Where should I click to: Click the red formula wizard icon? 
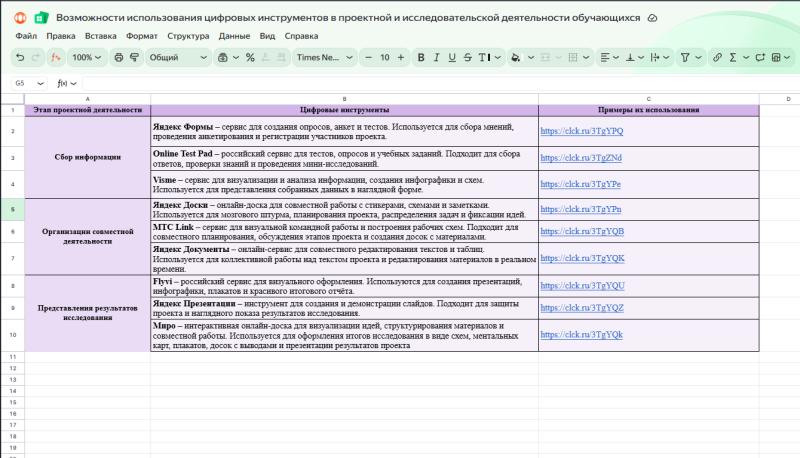pos(55,58)
